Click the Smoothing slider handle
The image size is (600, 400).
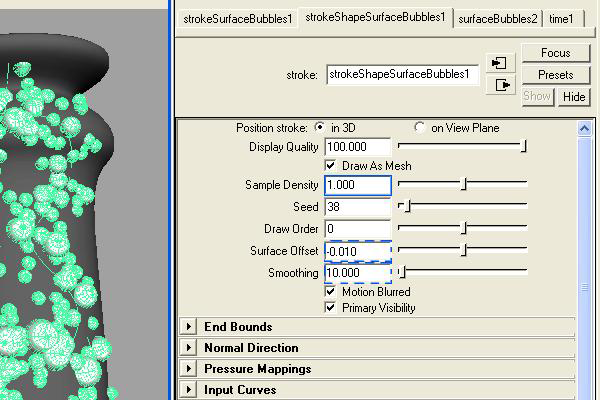(x=402, y=272)
